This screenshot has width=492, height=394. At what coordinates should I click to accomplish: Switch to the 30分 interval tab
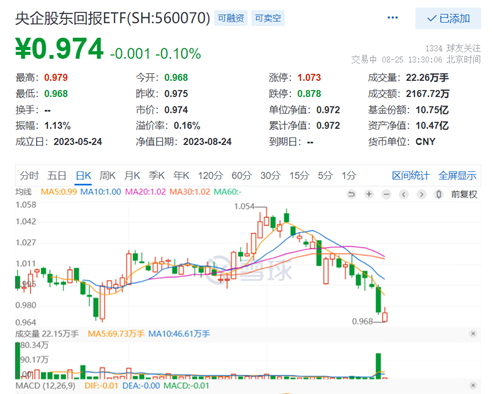pos(270,175)
